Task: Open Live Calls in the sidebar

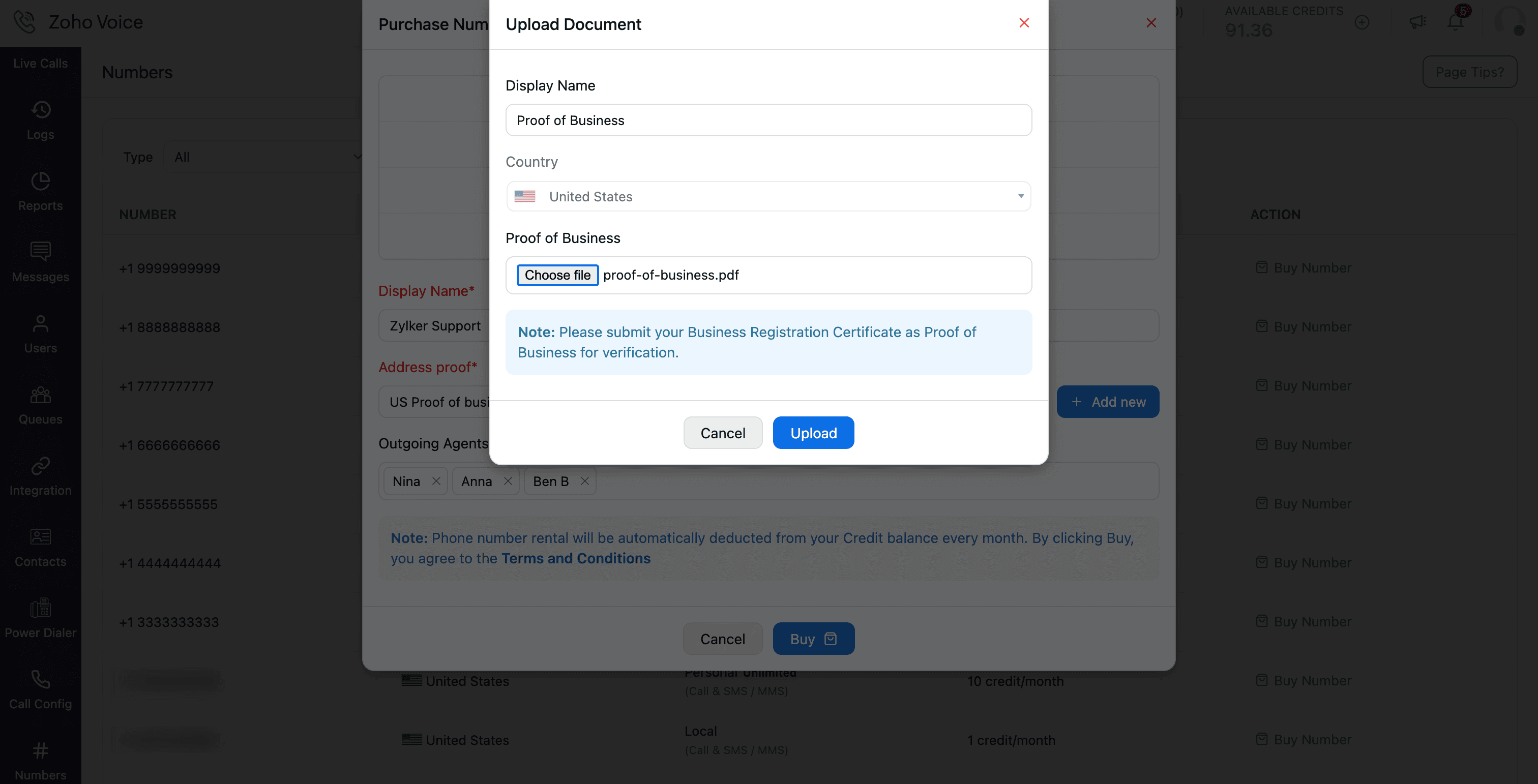Action: click(x=41, y=63)
